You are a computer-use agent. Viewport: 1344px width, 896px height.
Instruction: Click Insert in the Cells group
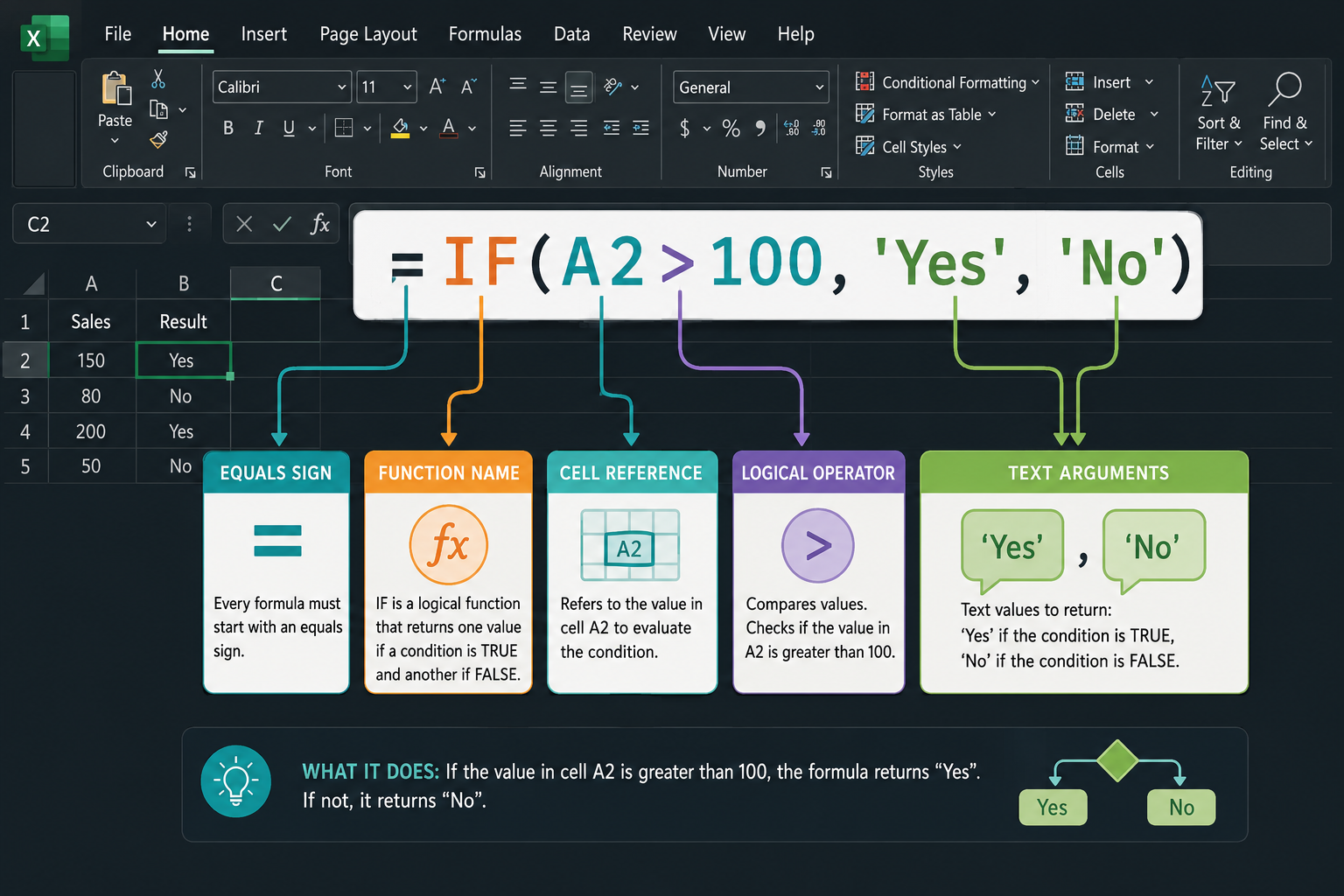click(x=1109, y=82)
